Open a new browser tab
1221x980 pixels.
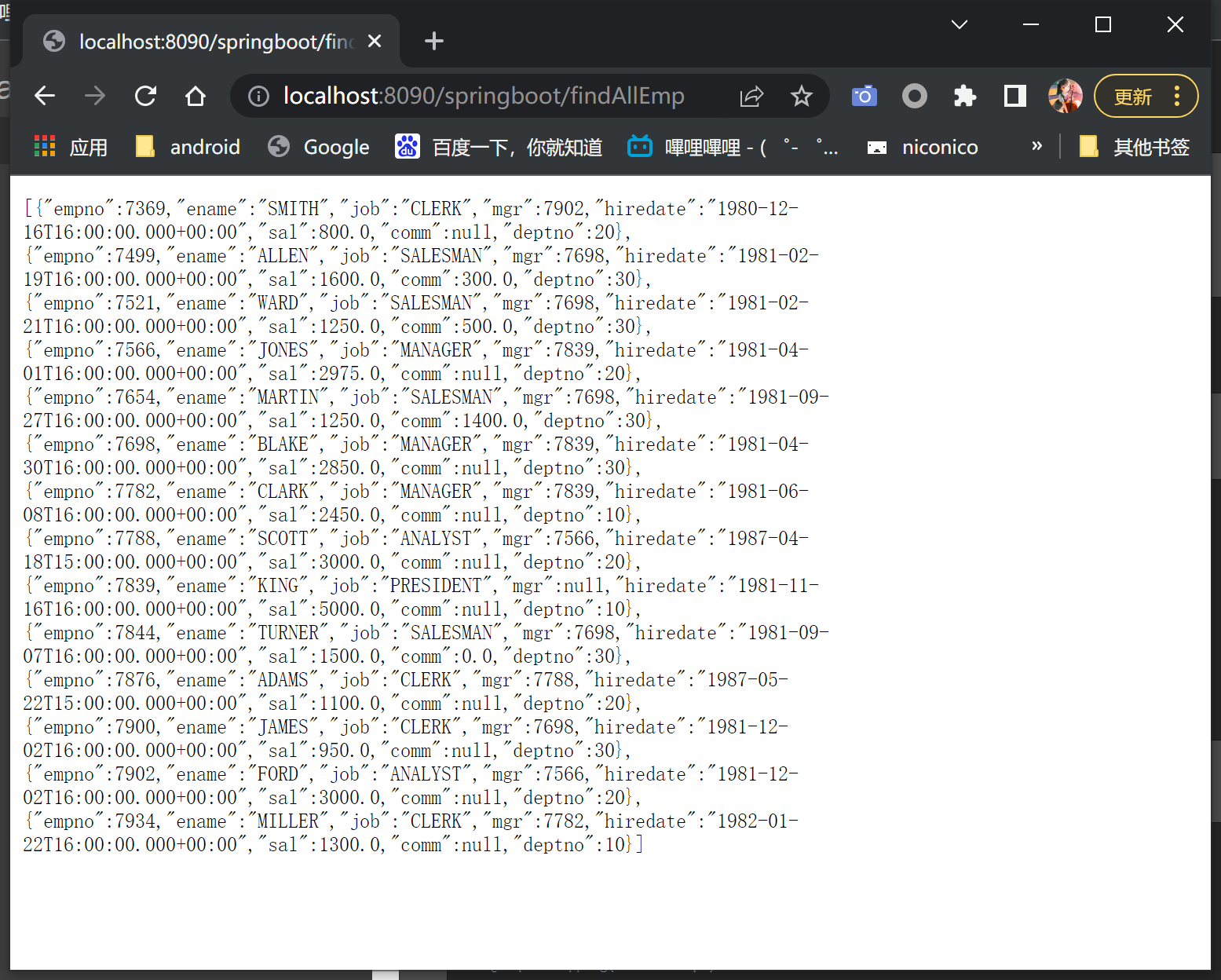click(433, 41)
